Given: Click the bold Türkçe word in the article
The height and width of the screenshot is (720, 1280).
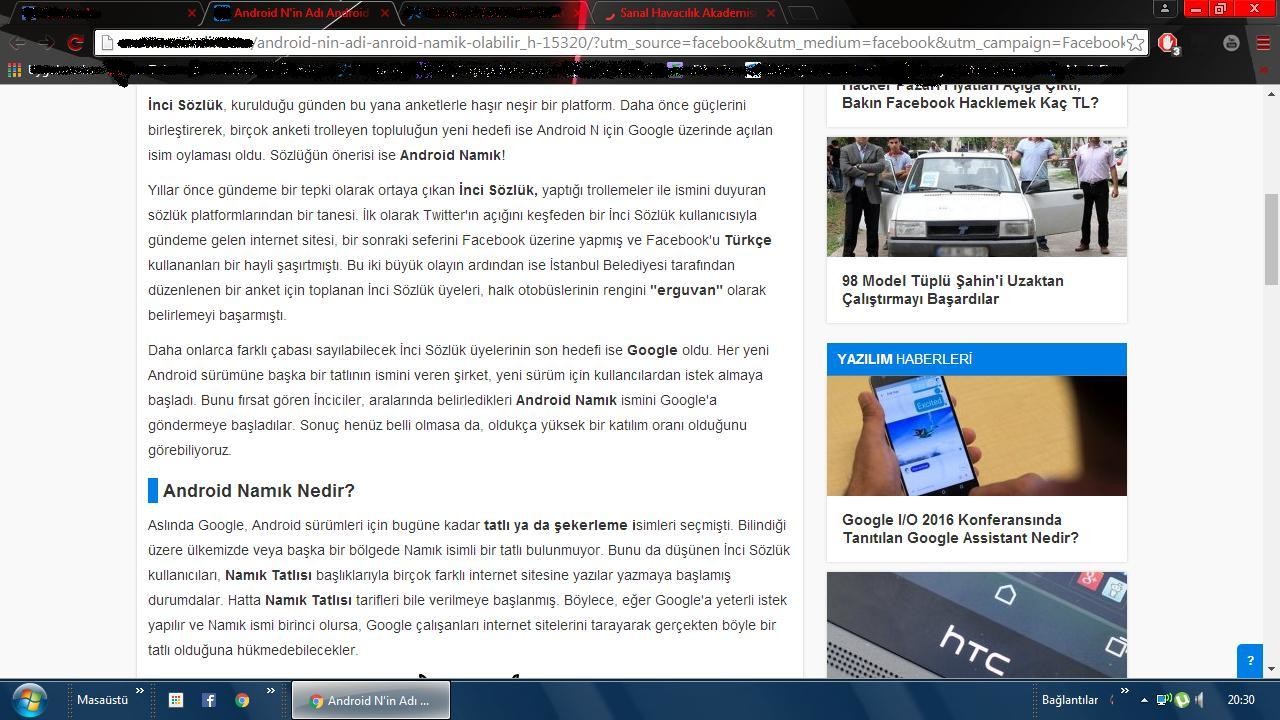Looking at the screenshot, I should click(x=748, y=240).
